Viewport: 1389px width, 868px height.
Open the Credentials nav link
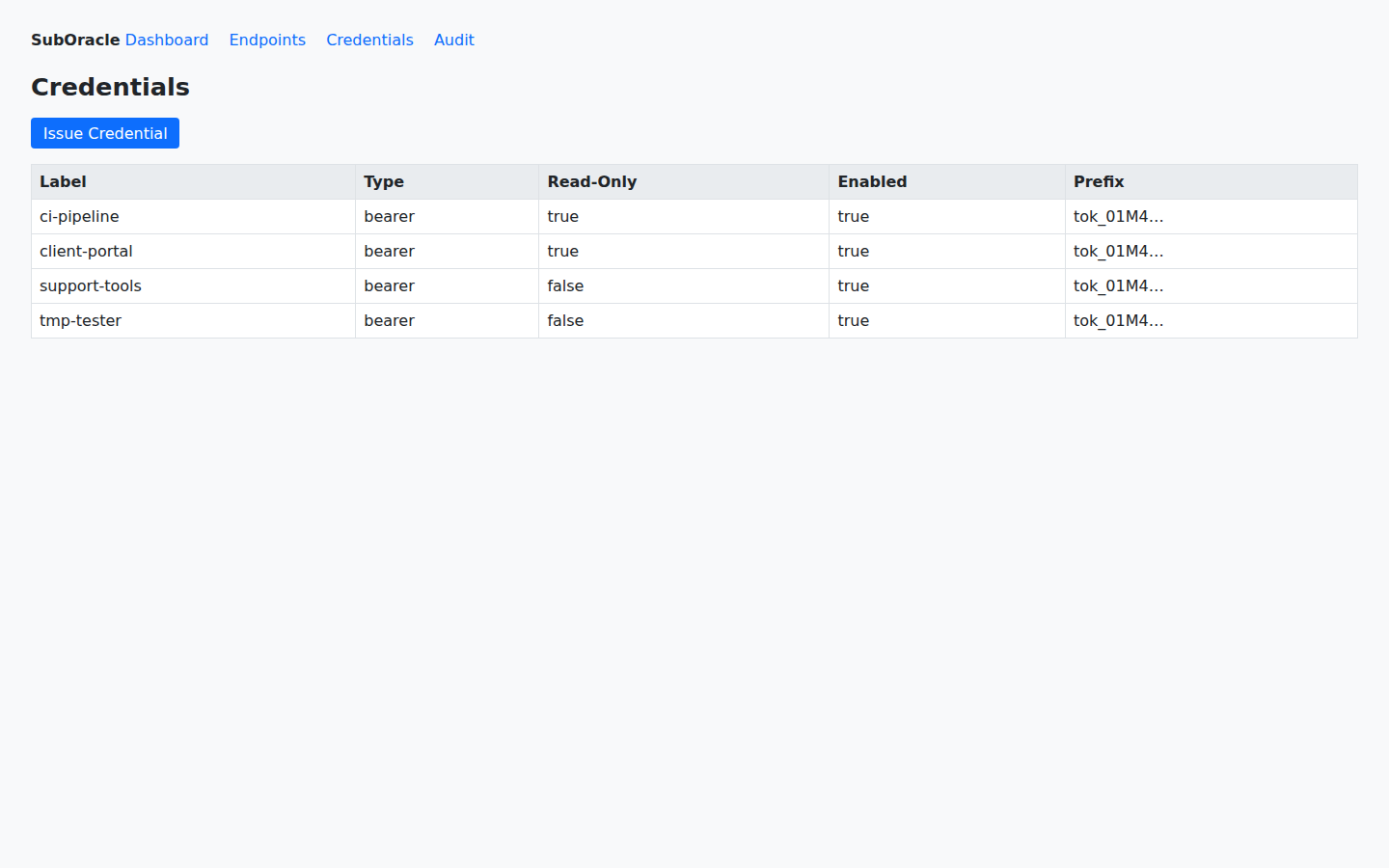pos(369,40)
